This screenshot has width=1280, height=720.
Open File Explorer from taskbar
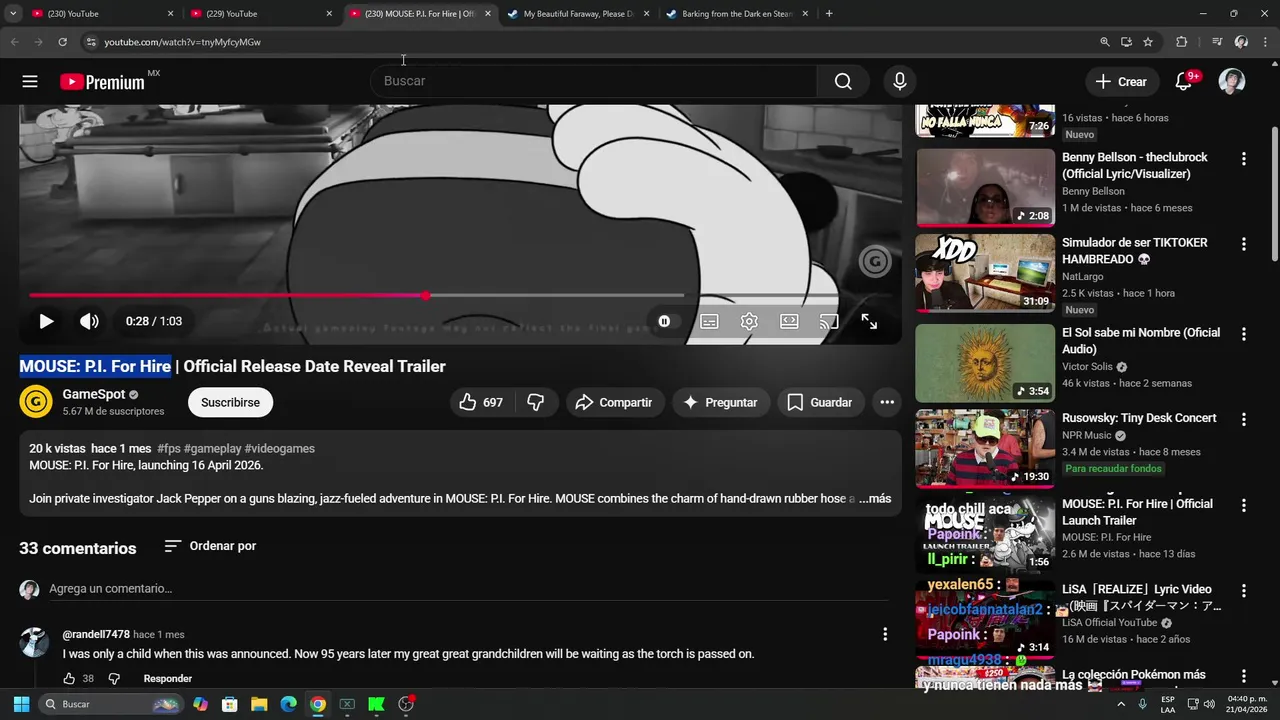[259, 704]
